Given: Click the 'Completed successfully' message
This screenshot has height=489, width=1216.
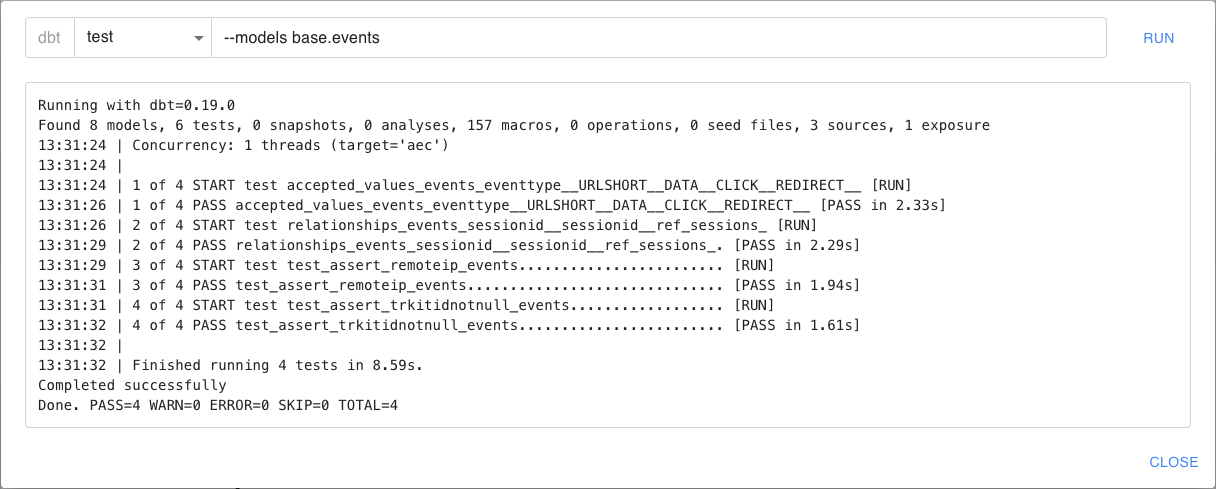Looking at the screenshot, I should coord(132,385).
